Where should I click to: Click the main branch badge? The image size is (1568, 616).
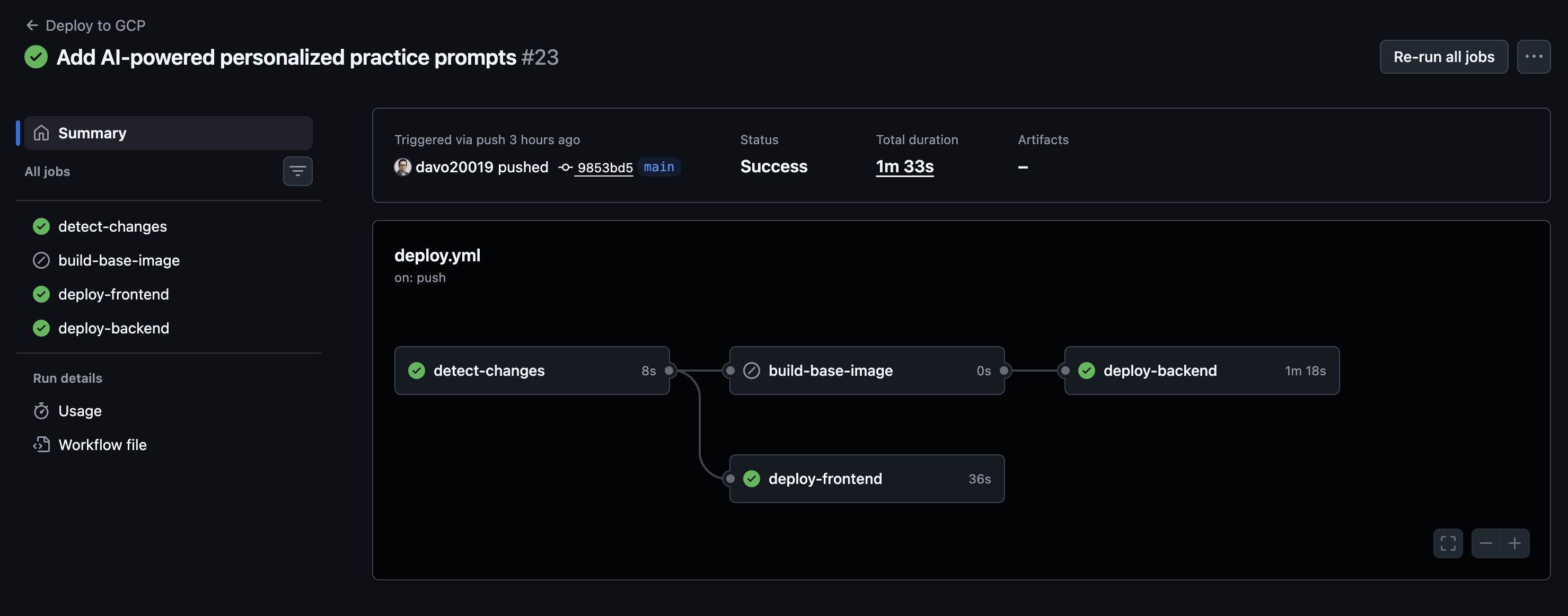point(659,167)
